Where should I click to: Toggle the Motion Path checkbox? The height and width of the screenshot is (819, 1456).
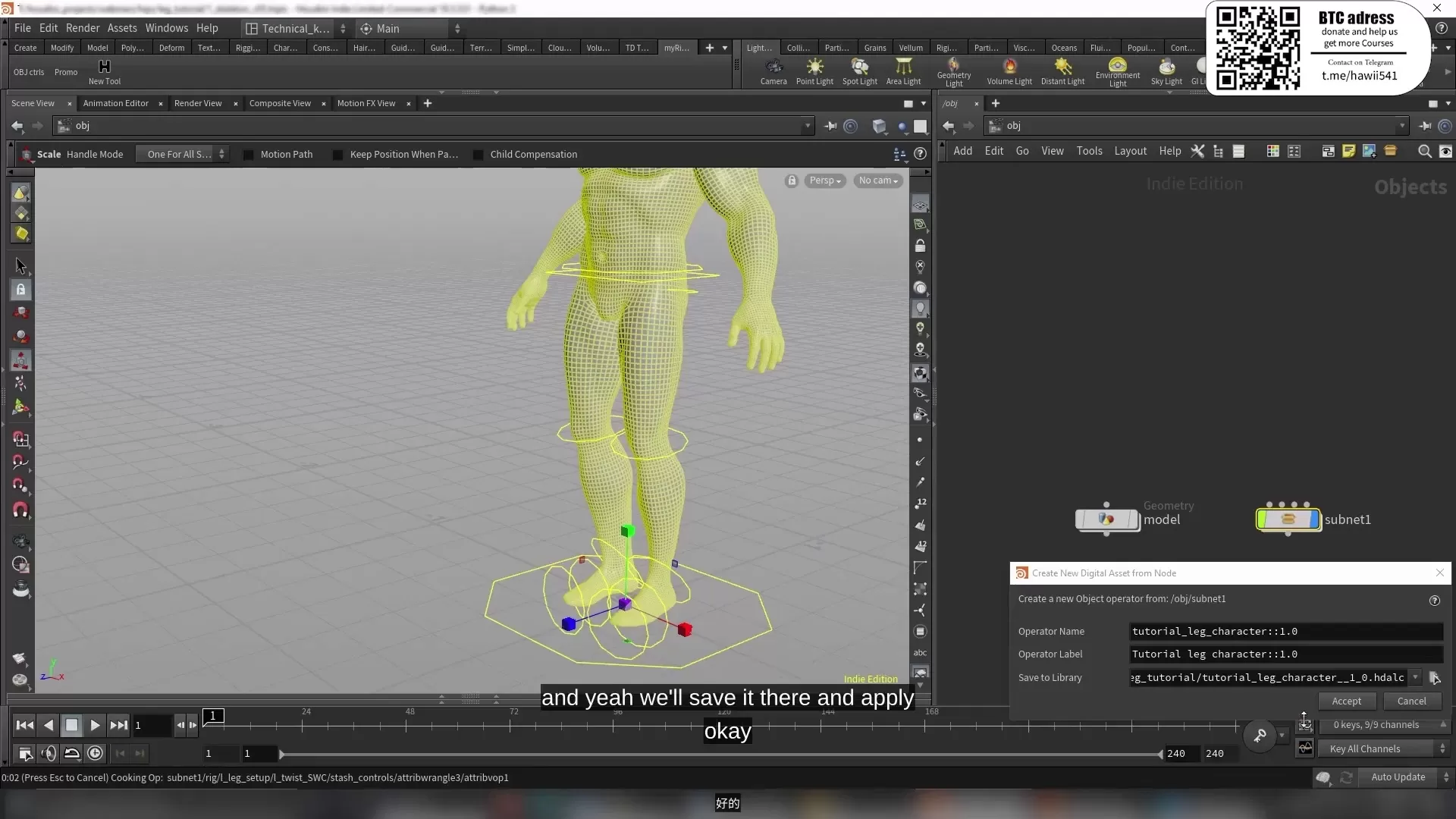[x=248, y=155]
